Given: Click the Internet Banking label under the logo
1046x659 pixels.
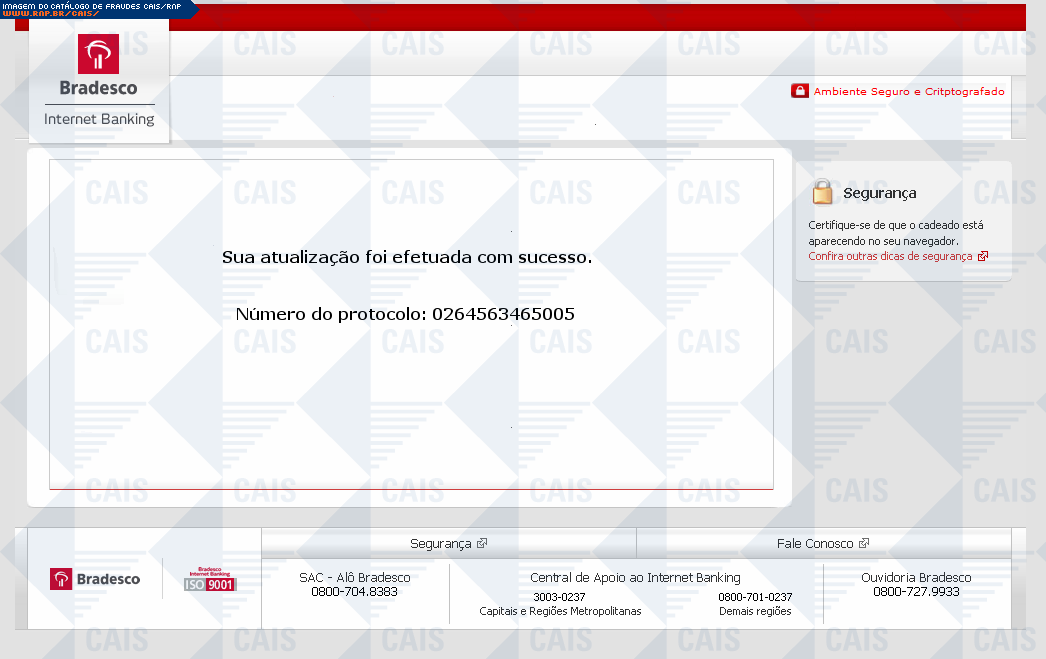Looking at the screenshot, I should pyautogui.click(x=99, y=119).
